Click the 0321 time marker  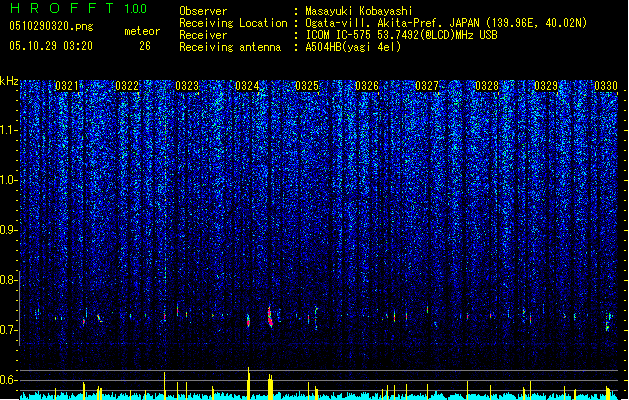coord(67,86)
